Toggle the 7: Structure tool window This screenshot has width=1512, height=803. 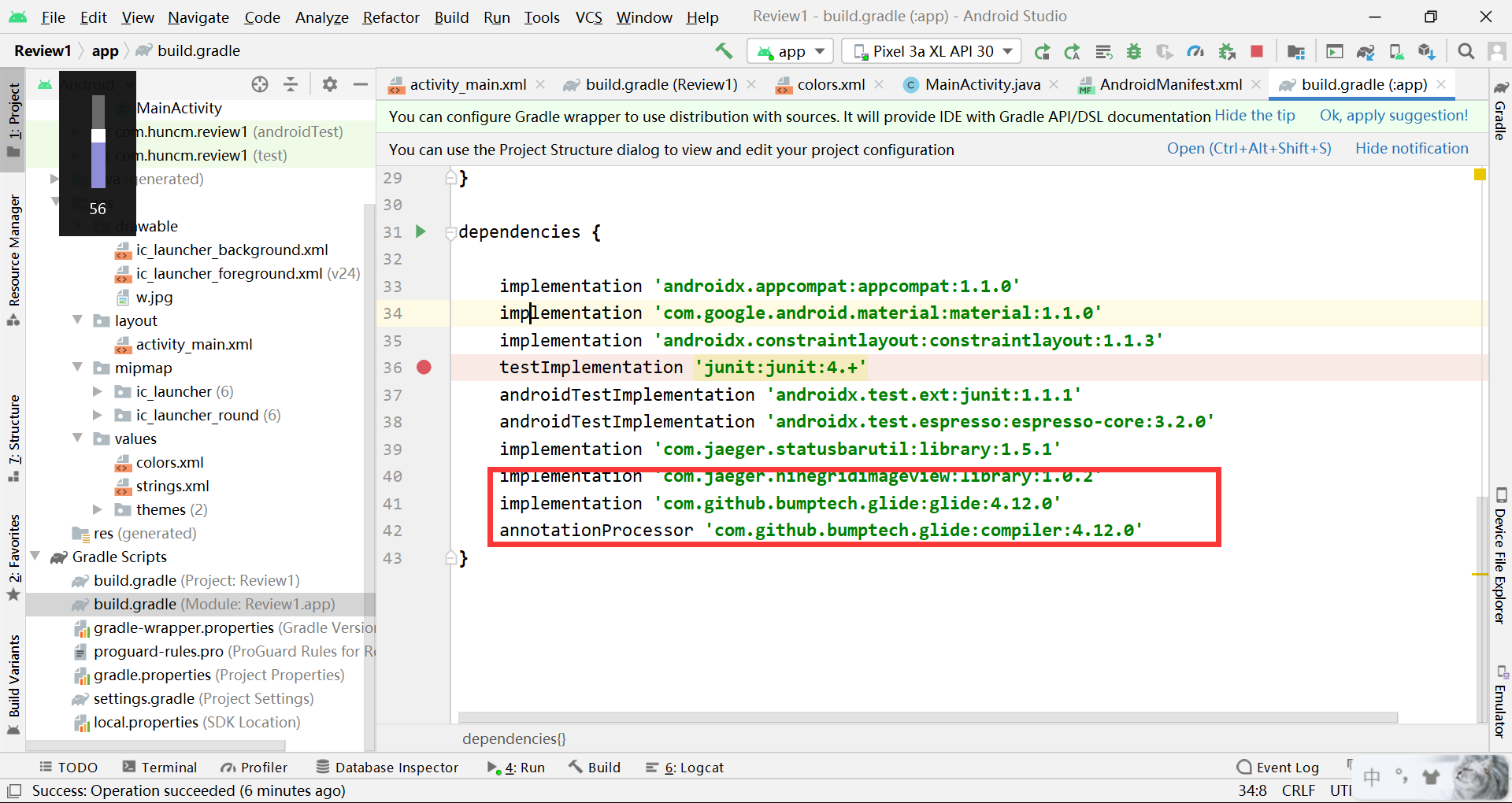point(13,438)
